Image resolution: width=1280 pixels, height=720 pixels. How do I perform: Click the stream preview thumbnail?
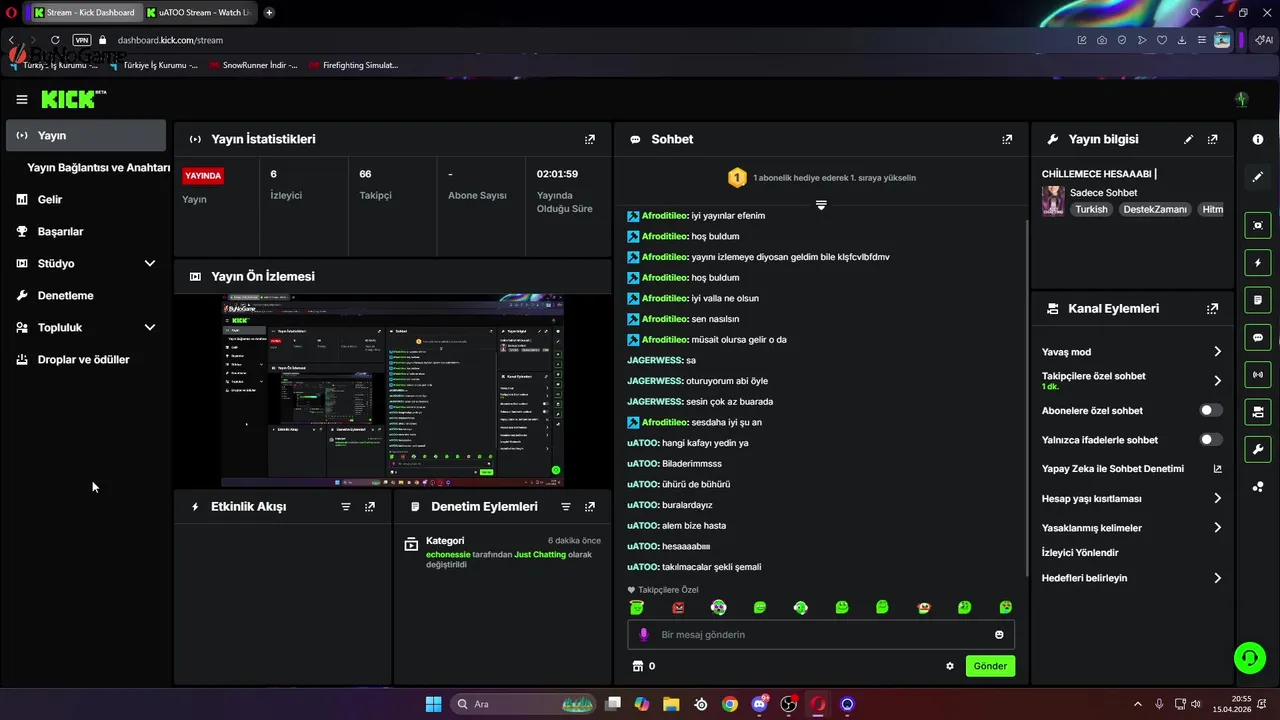392,390
